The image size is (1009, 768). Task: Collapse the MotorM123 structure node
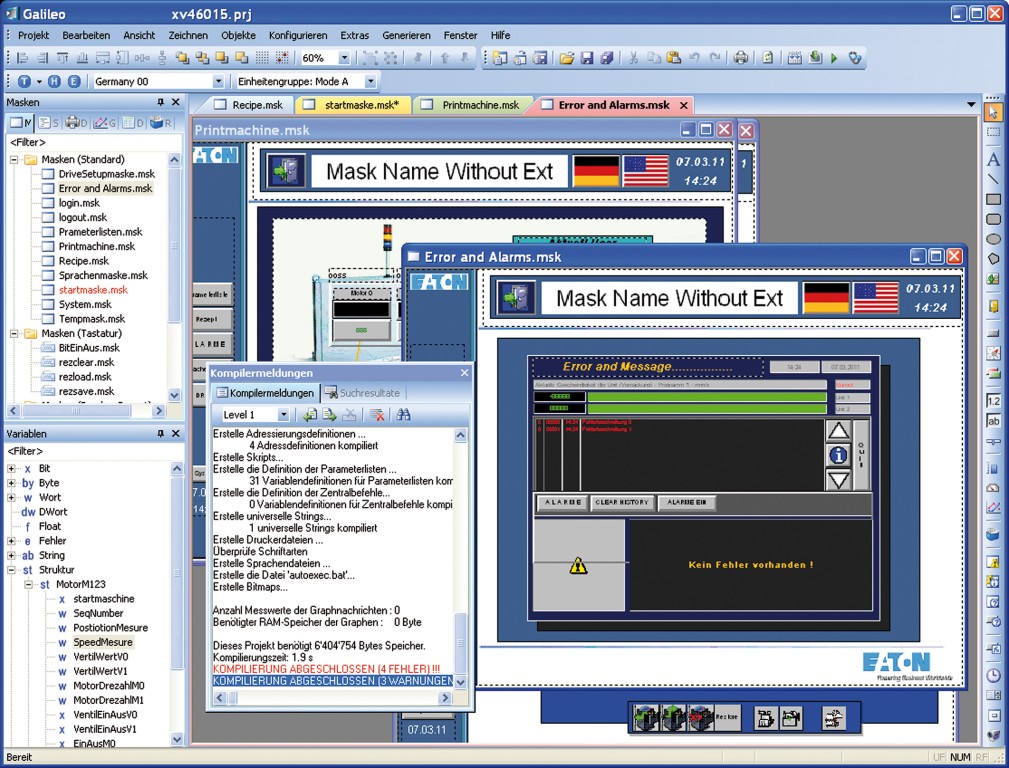coord(28,585)
